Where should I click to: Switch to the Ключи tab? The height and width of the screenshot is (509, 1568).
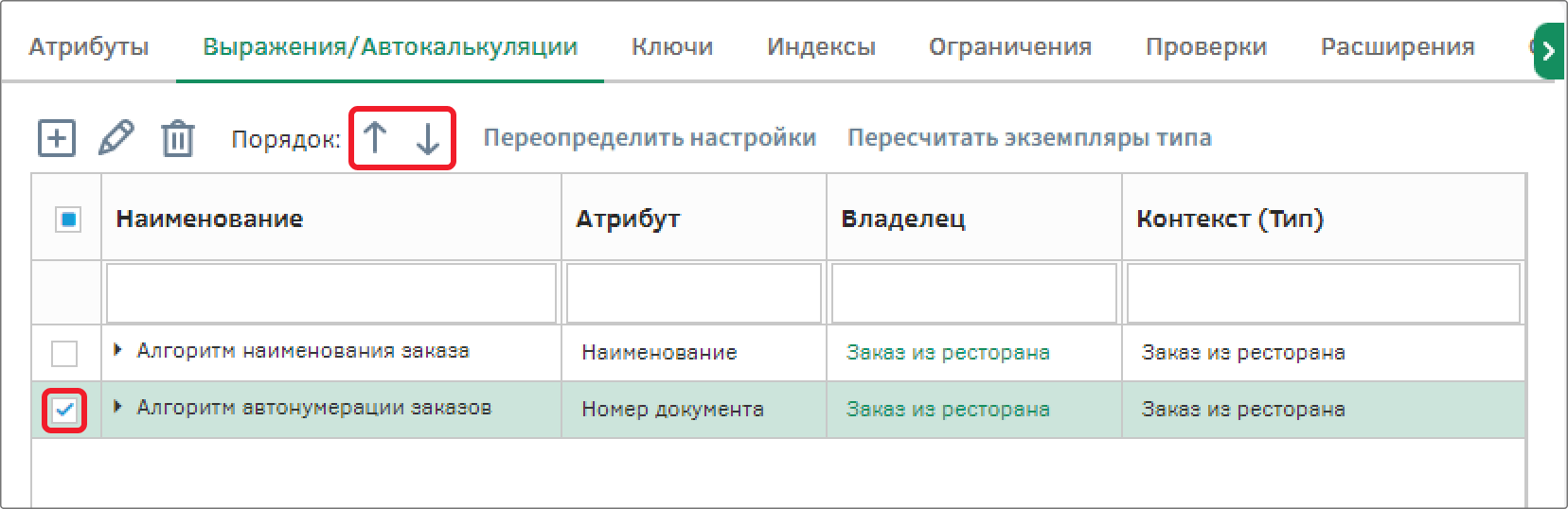click(x=672, y=47)
